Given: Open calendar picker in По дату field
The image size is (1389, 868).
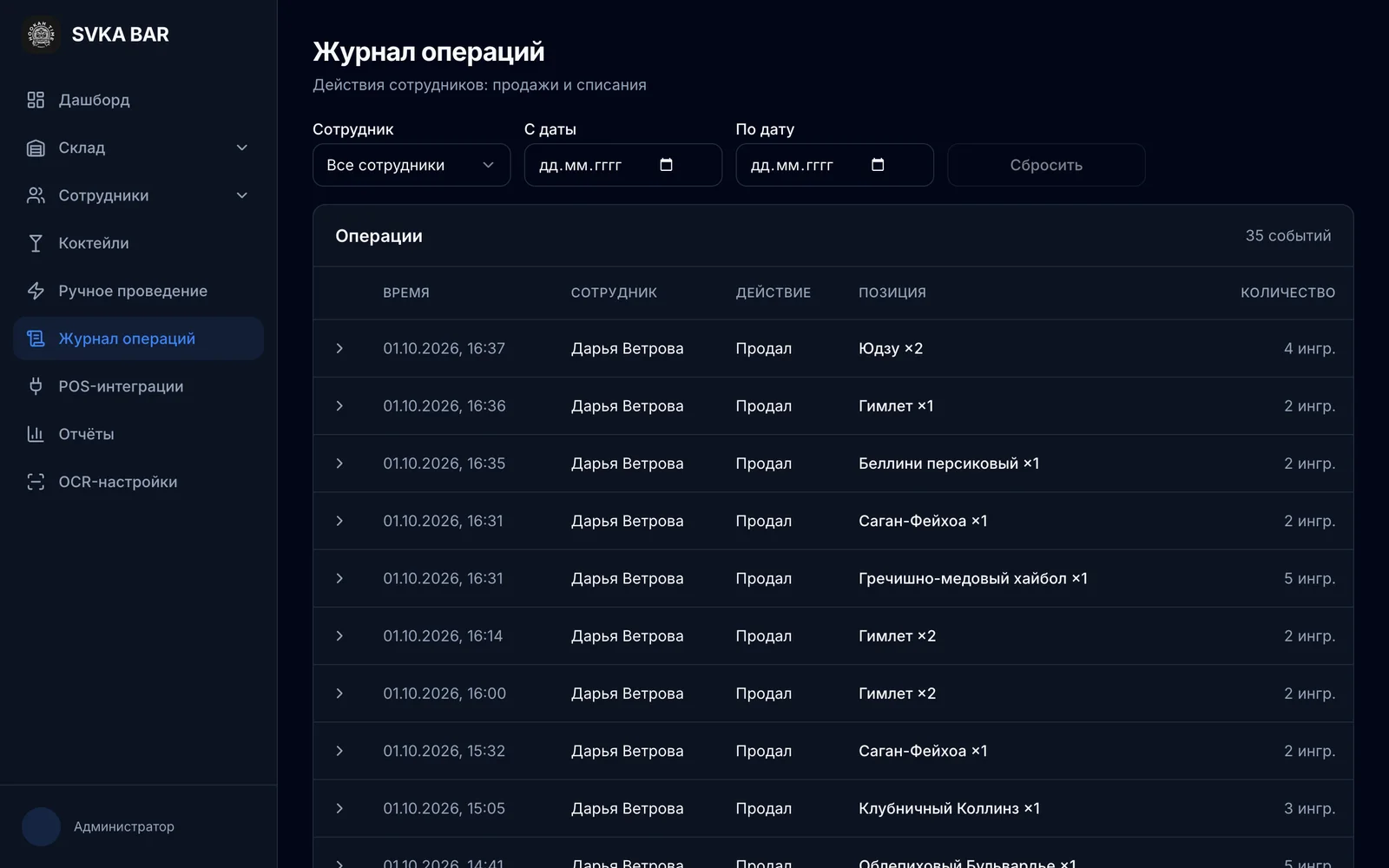Looking at the screenshot, I should point(878,165).
